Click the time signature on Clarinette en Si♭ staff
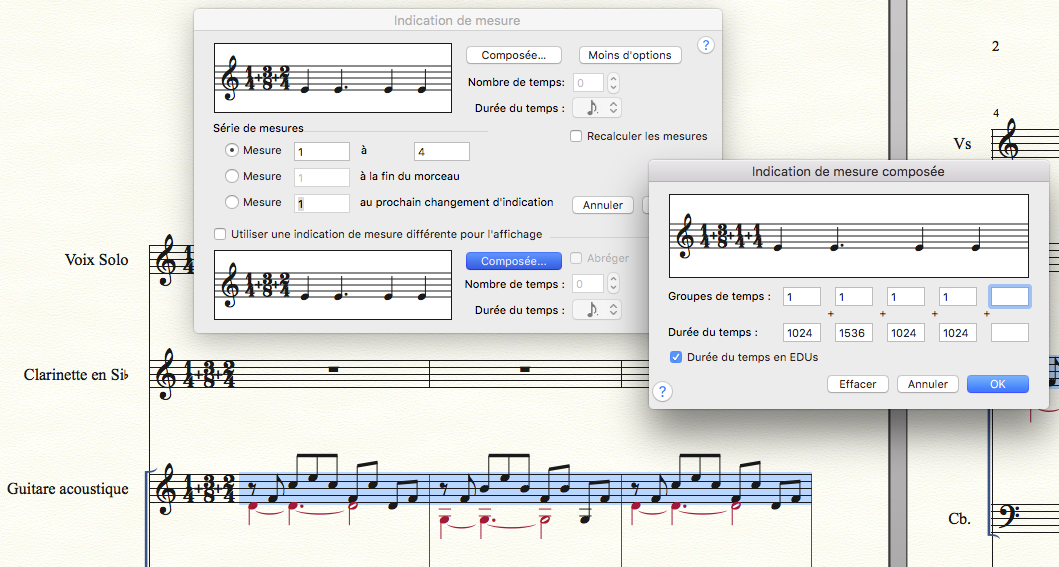1059x567 pixels. click(206, 376)
